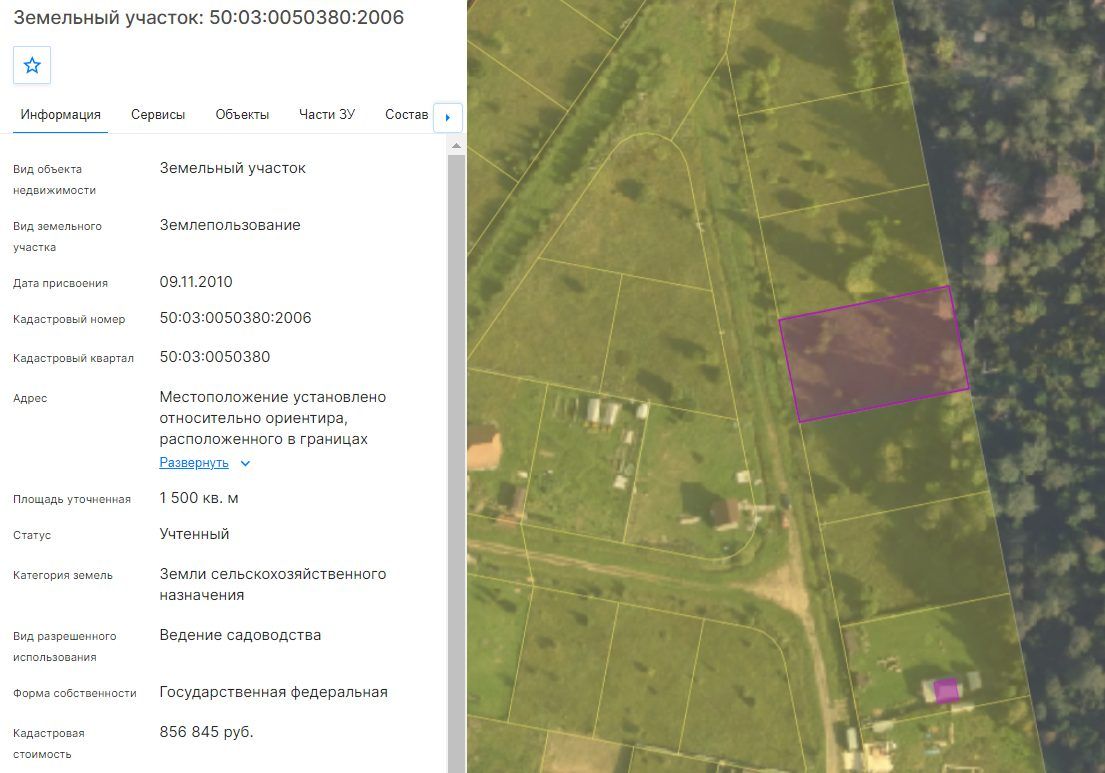Expand address with chevron next to Развернуть

pyautogui.click(x=245, y=463)
